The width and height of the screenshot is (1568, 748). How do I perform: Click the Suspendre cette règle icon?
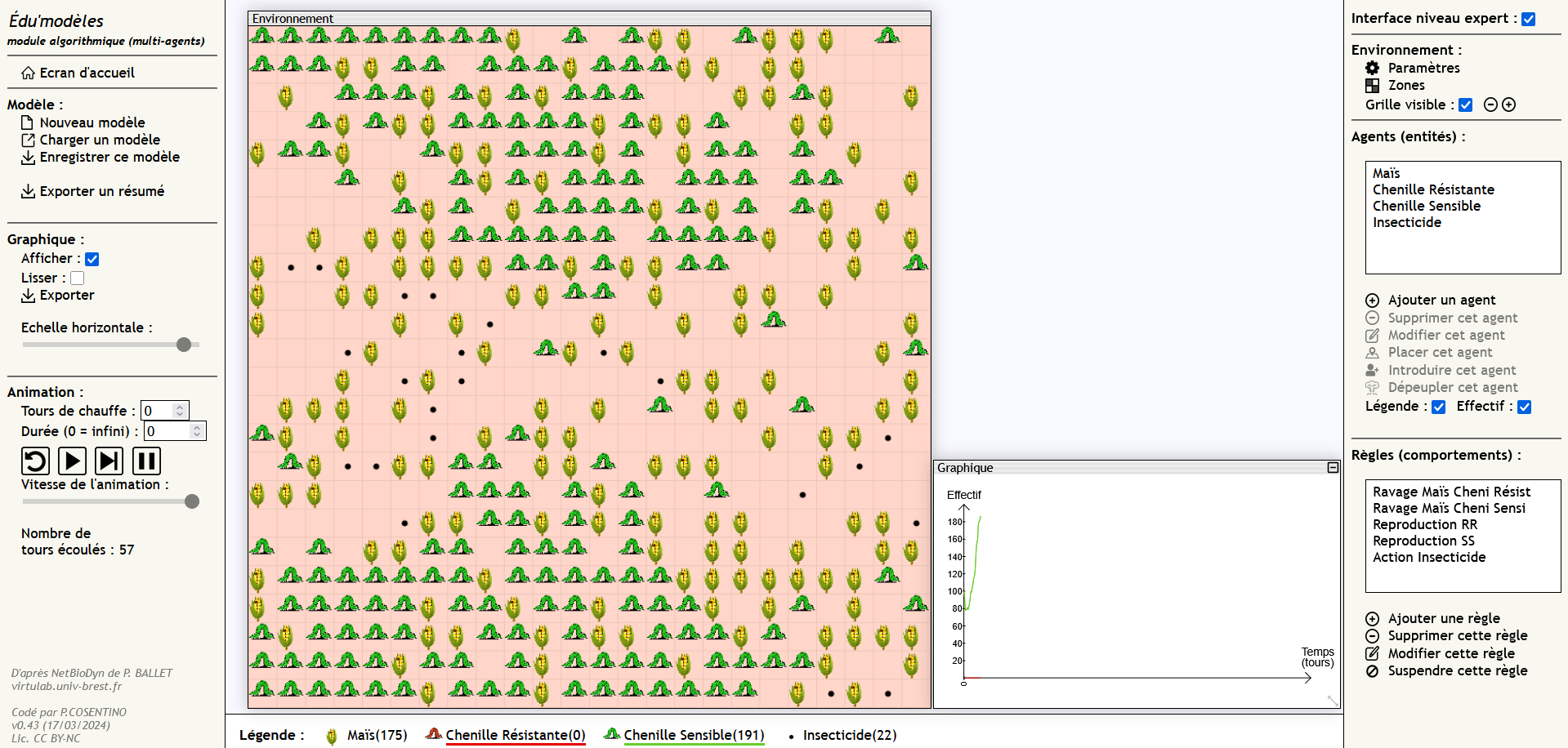[1373, 671]
